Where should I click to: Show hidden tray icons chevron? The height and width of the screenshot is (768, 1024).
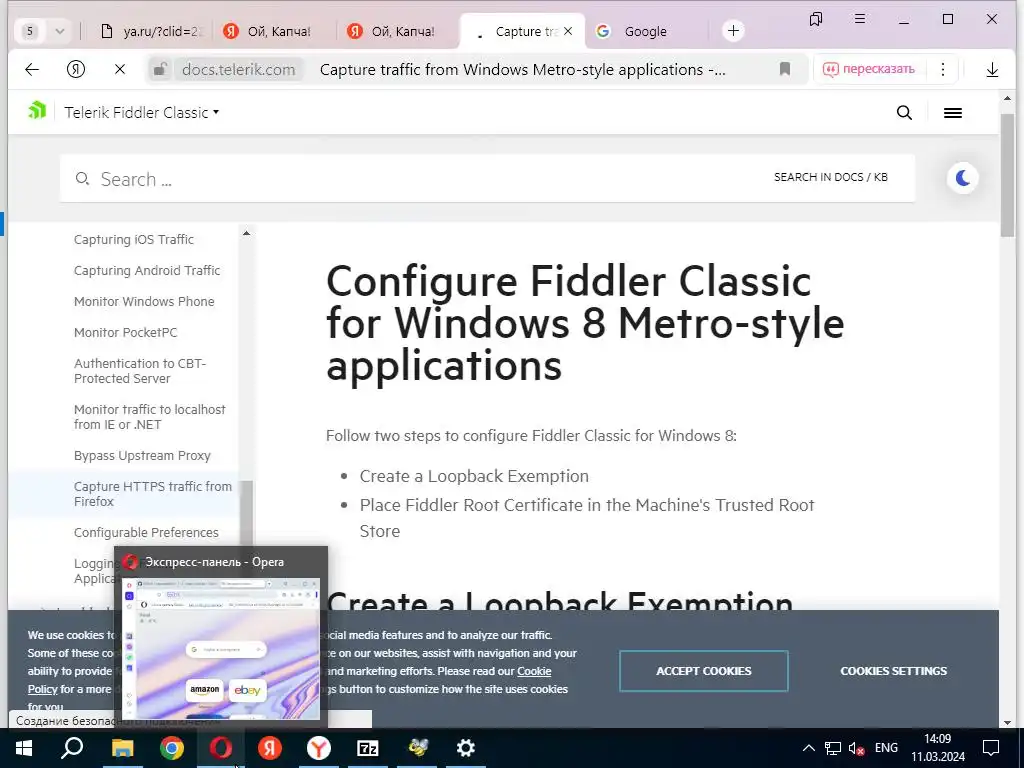tap(808, 748)
